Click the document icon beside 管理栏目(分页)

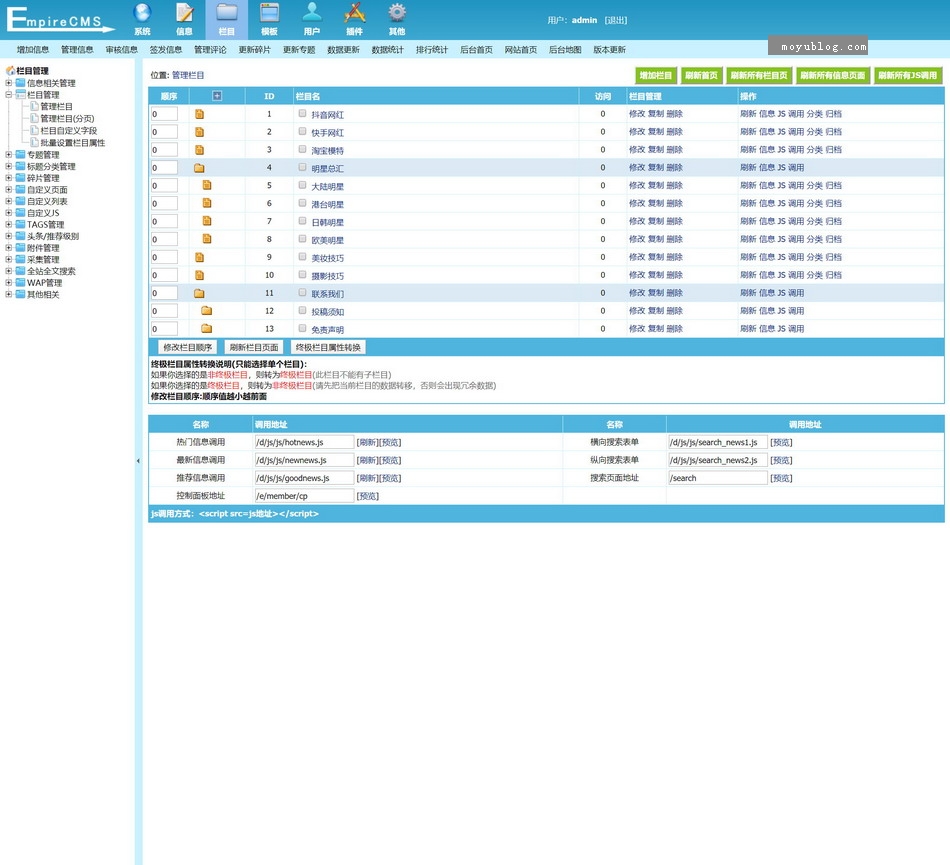(35, 118)
